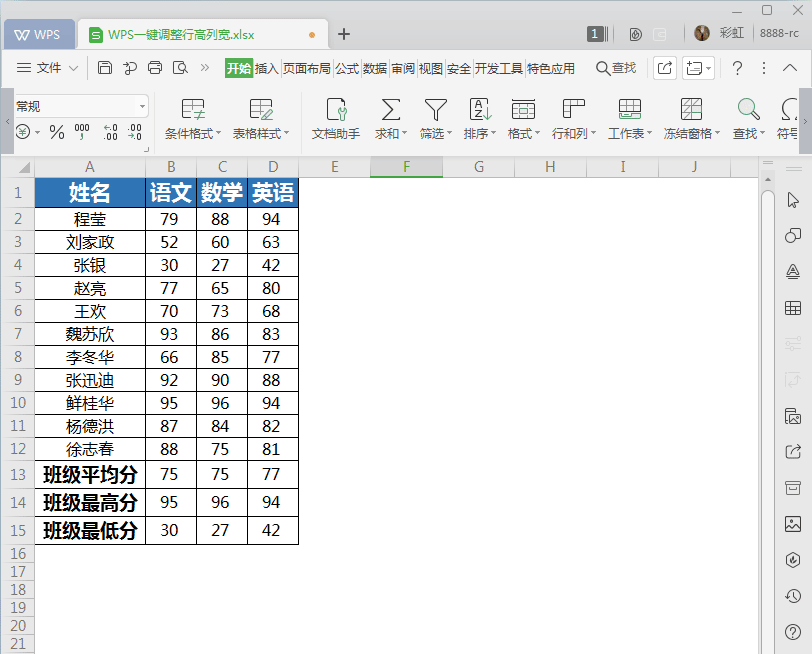Click the currency format icon
The image size is (812, 654).
click(x=23, y=132)
